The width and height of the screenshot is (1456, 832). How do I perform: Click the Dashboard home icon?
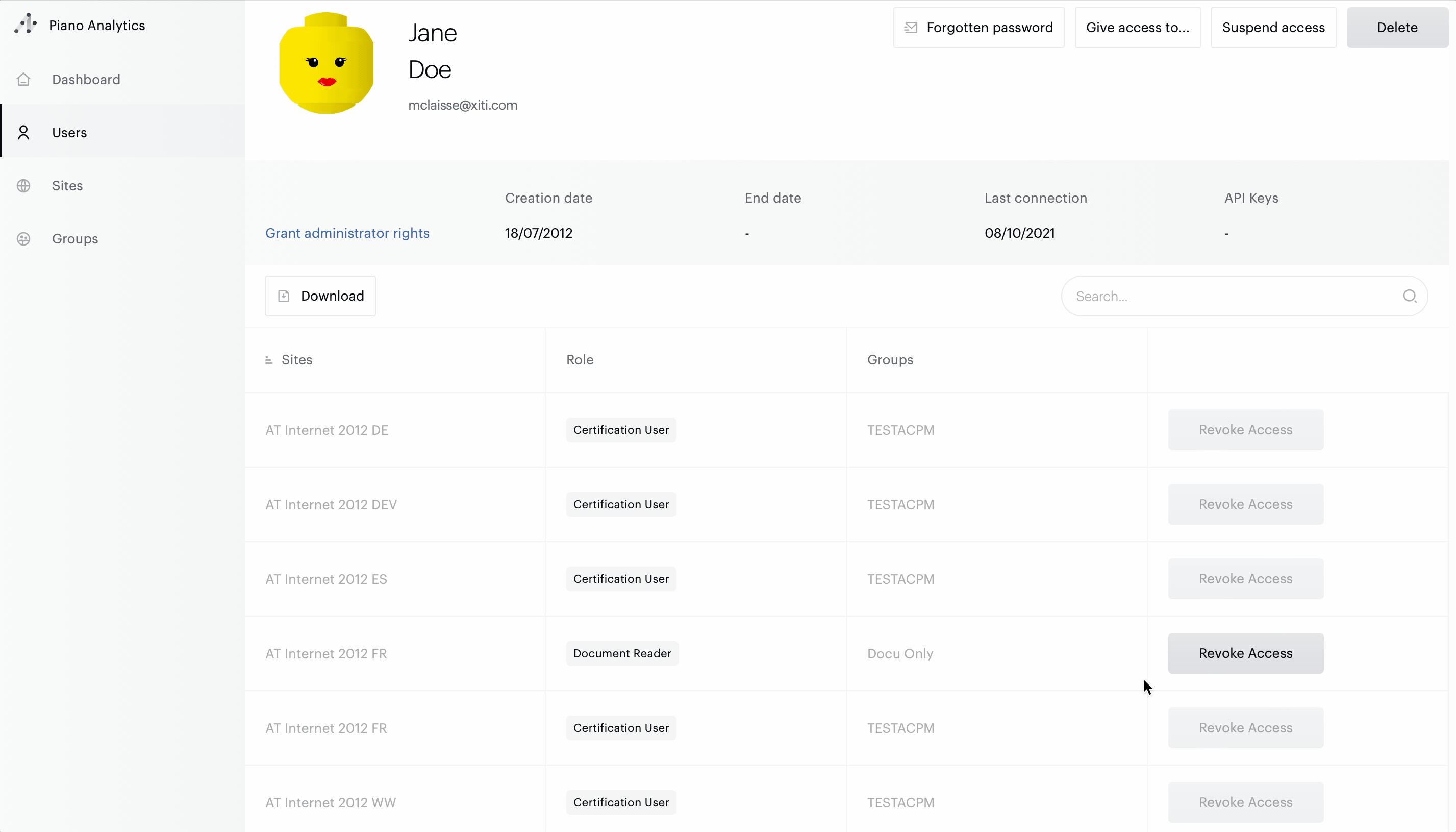(x=23, y=80)
